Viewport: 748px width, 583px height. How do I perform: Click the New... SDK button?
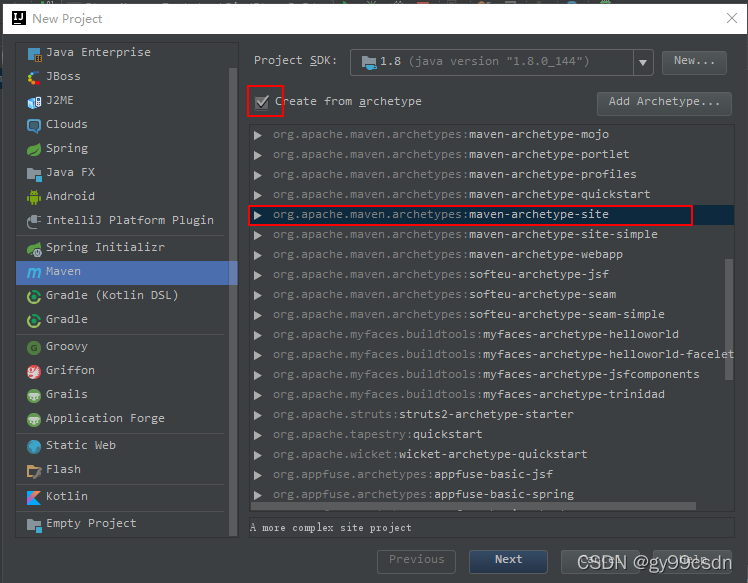coord(694,62)
